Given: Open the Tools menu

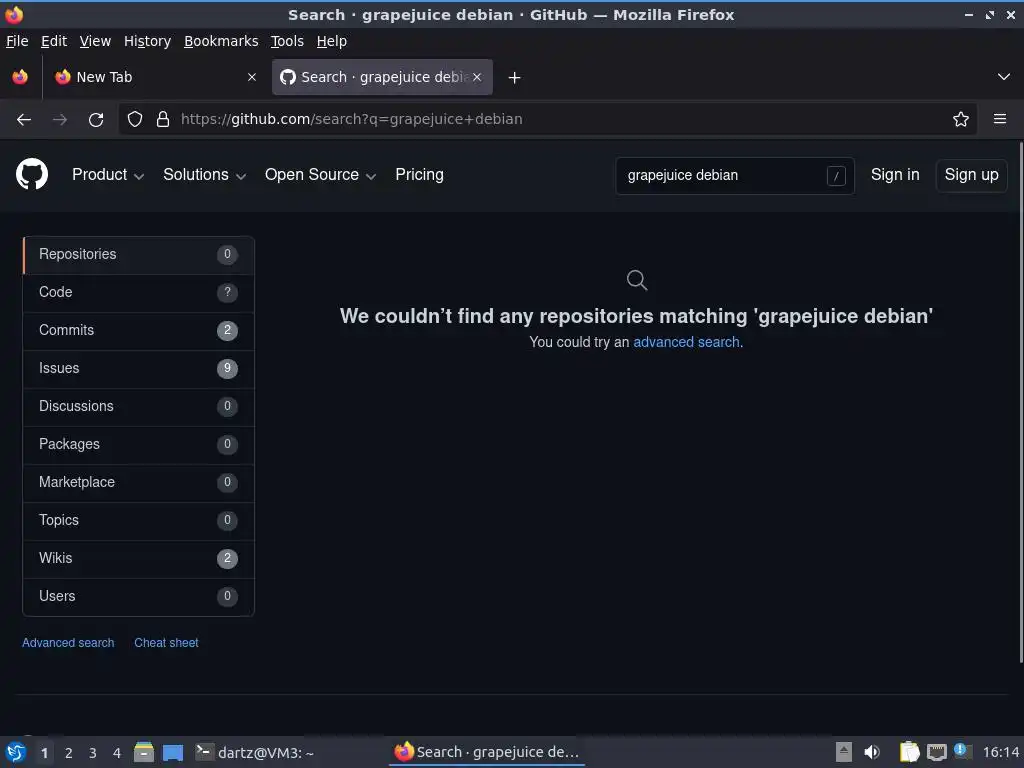Looking at the screenshot, I should pyautogui.click(x=287, y=41).
